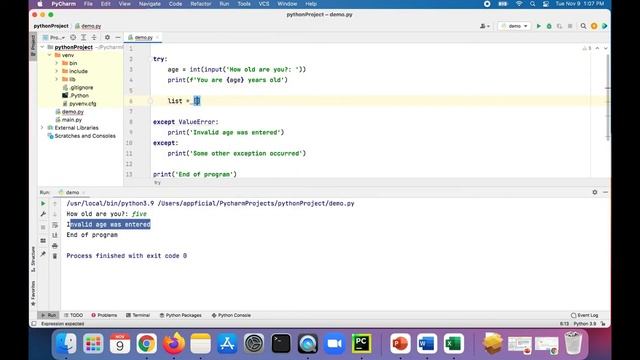Open the Event Log button

pyautogui.click(x=584, y=315)
